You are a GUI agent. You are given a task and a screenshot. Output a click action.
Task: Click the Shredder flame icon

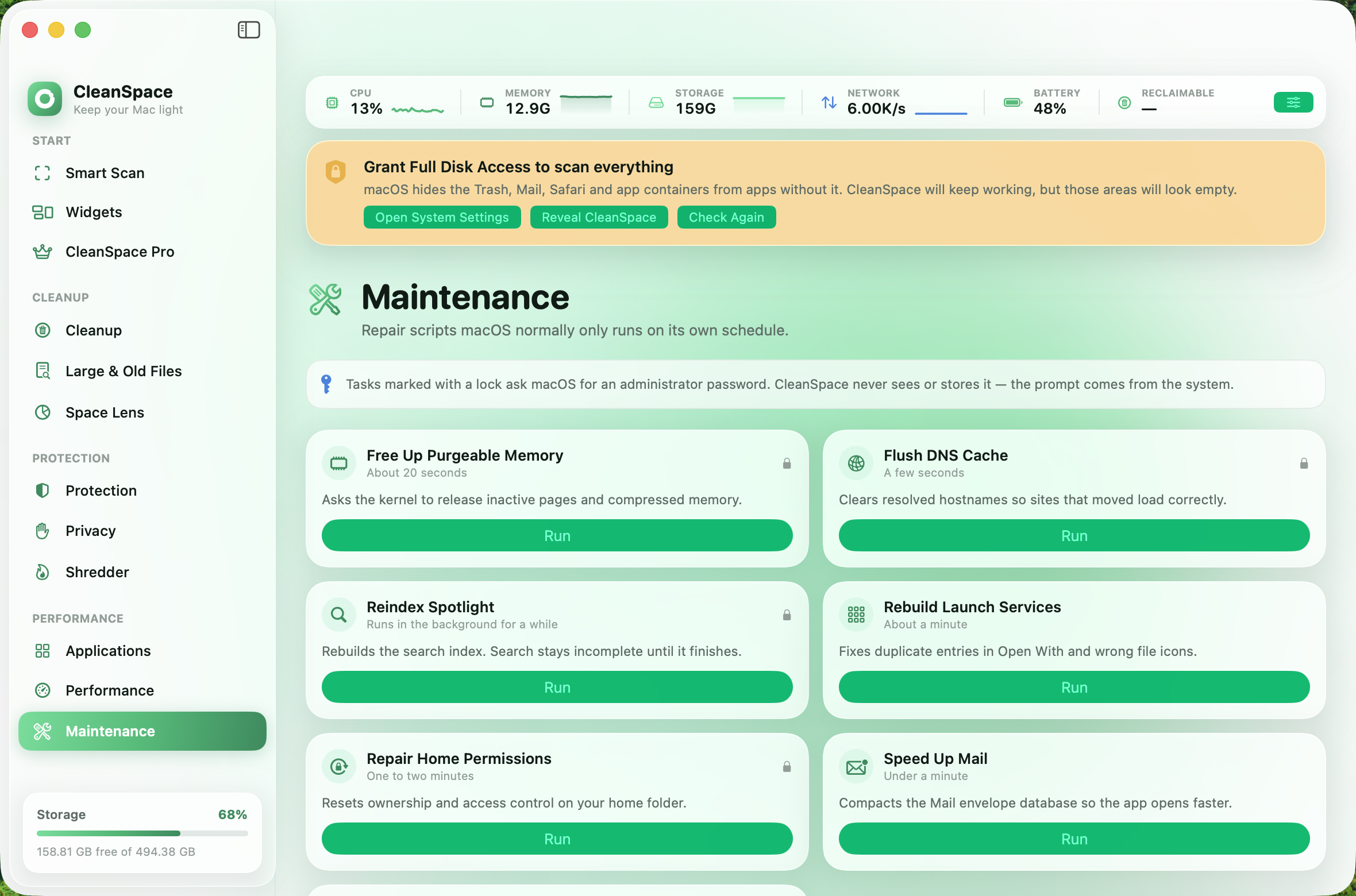[43, 572]
